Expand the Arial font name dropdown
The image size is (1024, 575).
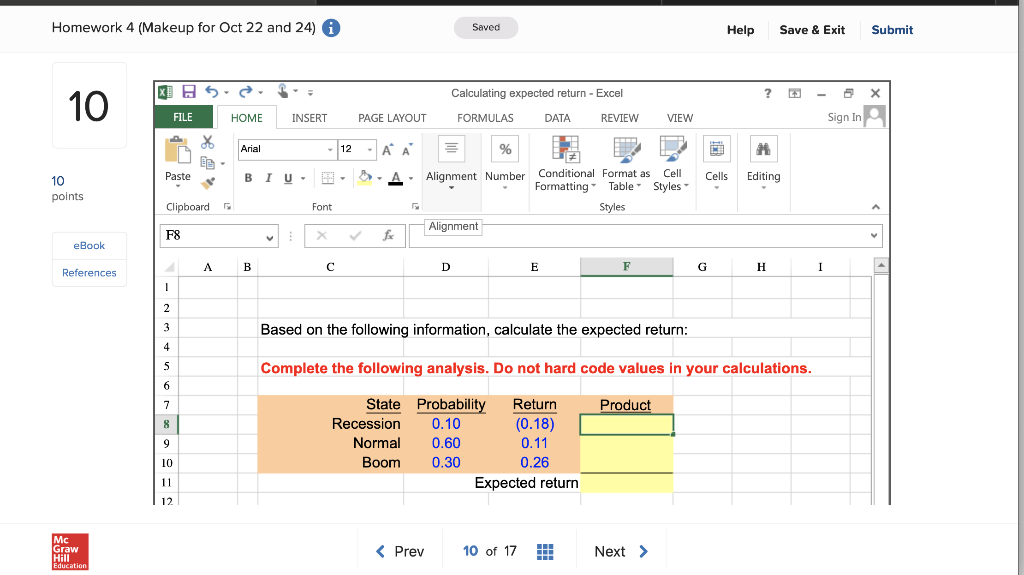[330, 150]
